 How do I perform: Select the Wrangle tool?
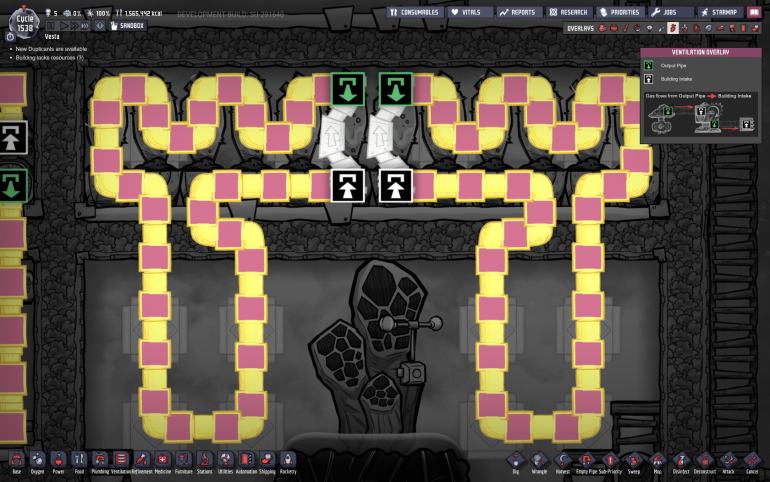pyautogui.click(x=539, y=463)
